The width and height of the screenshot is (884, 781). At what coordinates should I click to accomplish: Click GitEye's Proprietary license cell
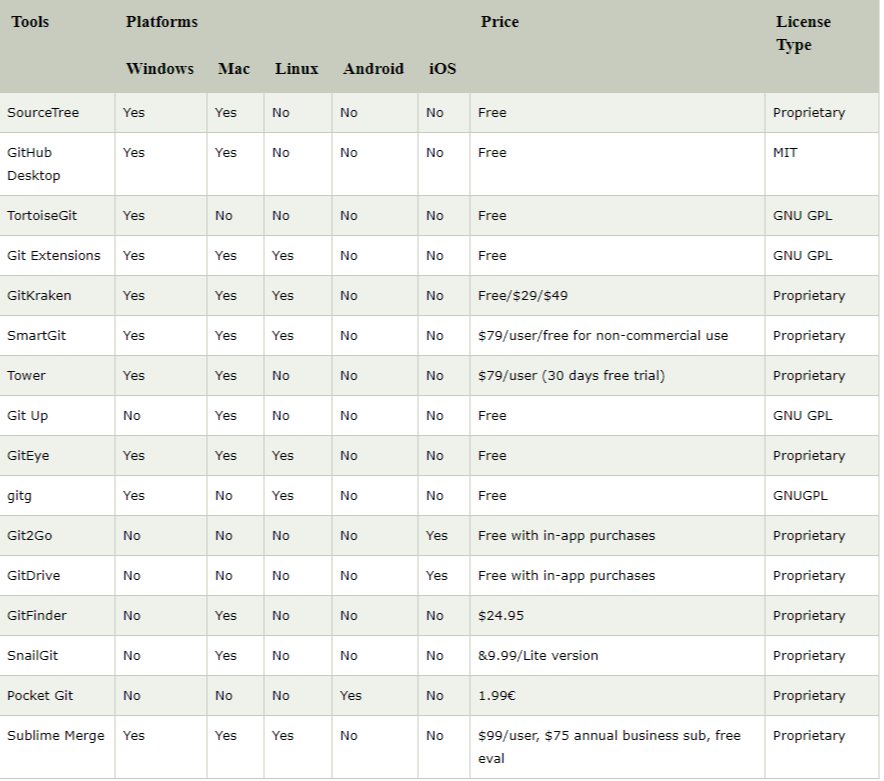coord(809,456)
